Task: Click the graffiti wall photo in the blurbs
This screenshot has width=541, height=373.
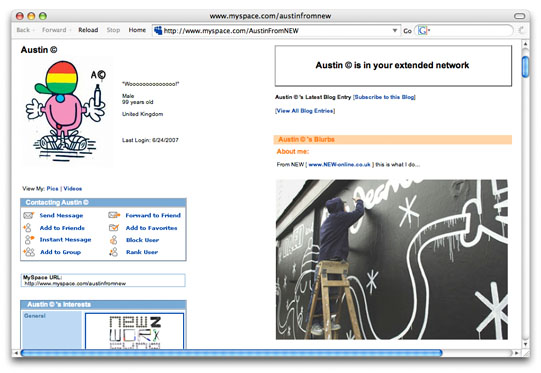Action: [x=392, y=259]
